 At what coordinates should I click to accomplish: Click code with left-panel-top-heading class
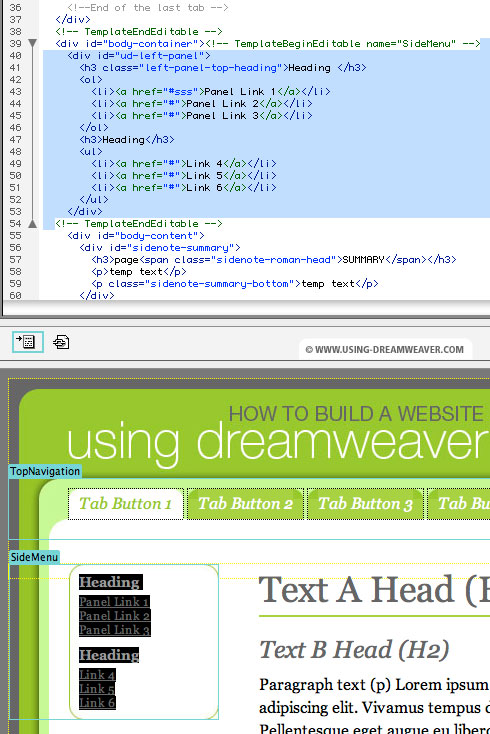pyautogui.click(x=223, y=67)
